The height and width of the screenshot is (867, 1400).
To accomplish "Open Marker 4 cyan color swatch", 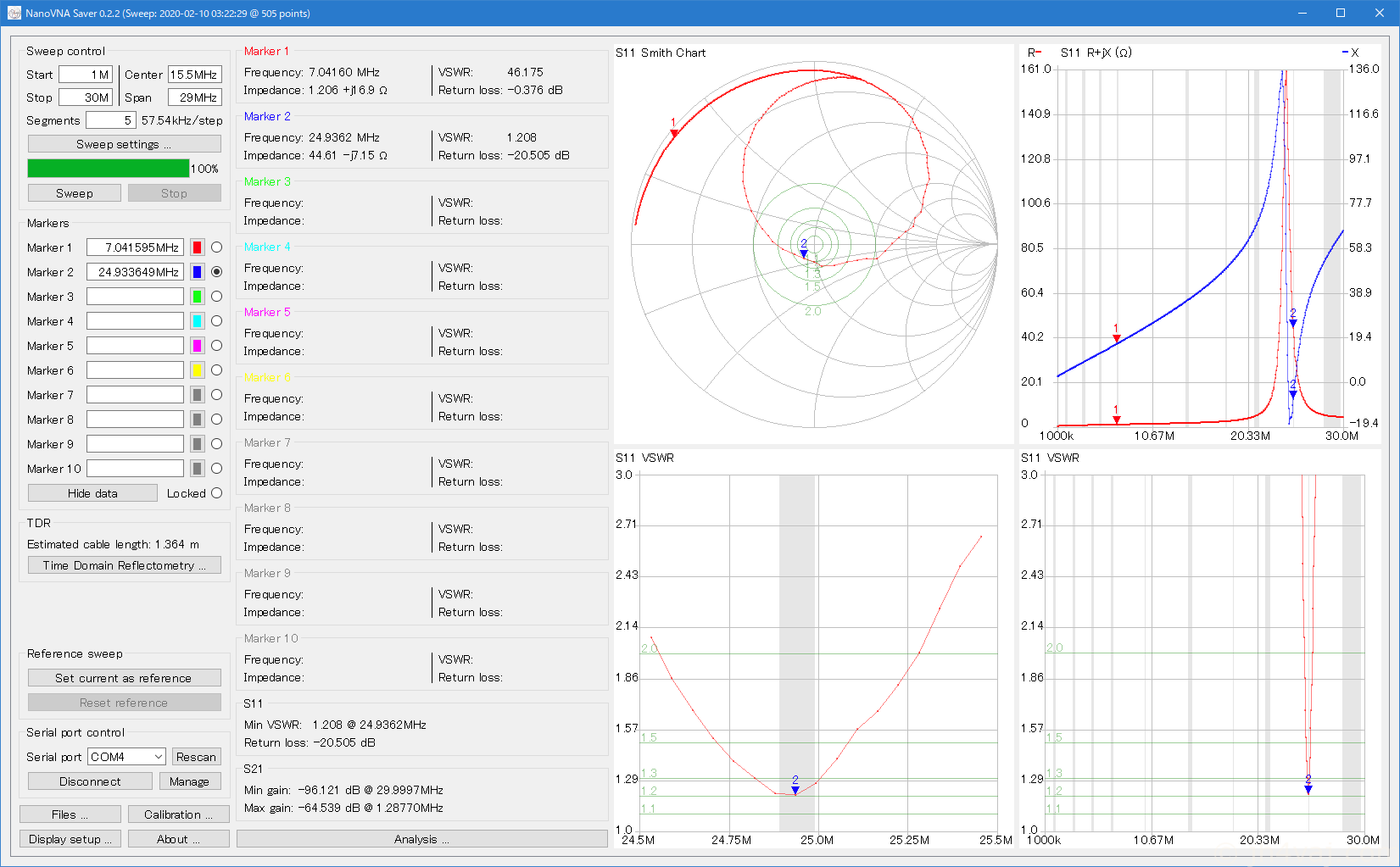I will pyautogui.click(x=197, y=321).
